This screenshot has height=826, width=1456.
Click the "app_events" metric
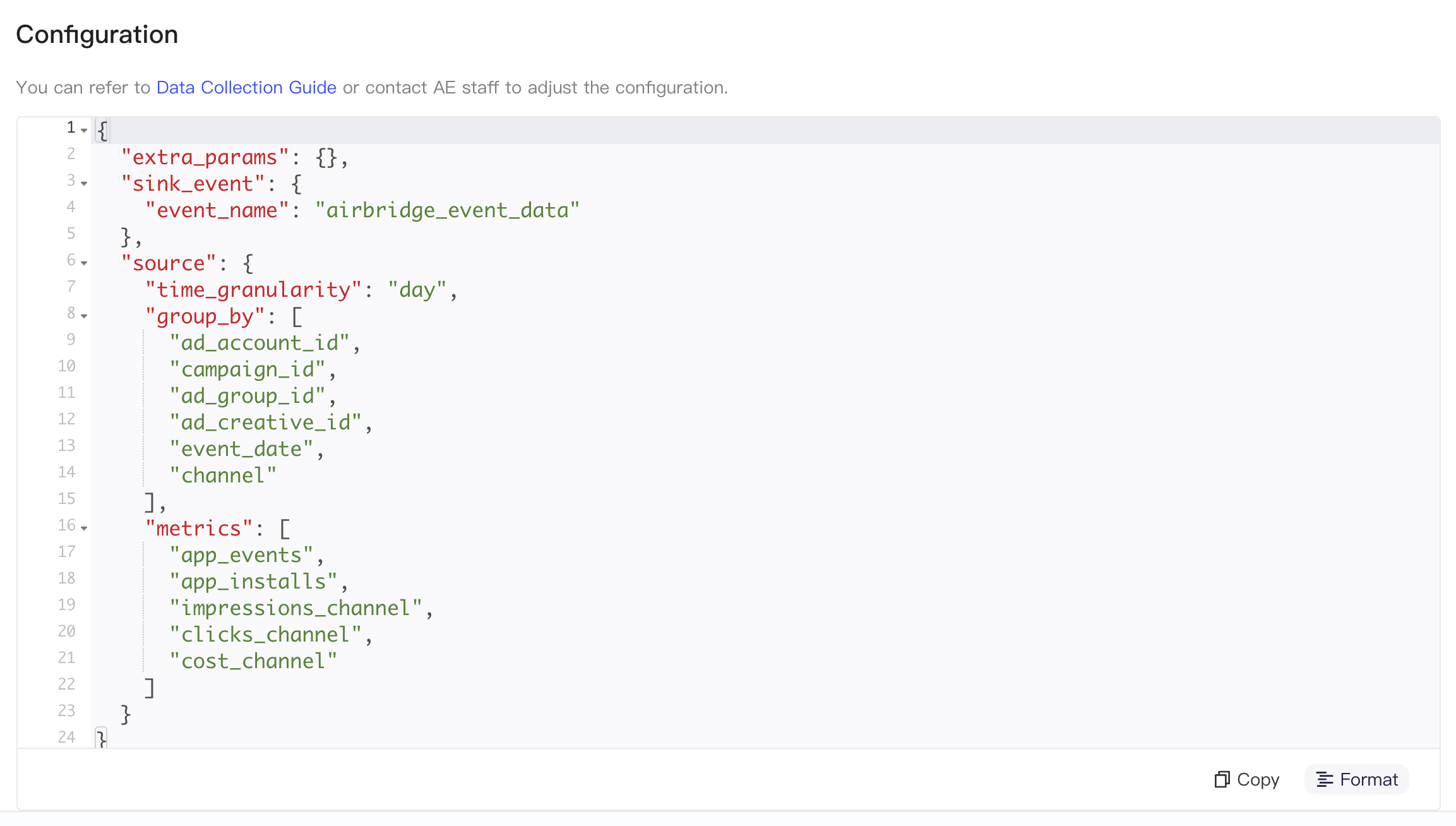coord(241,555)
